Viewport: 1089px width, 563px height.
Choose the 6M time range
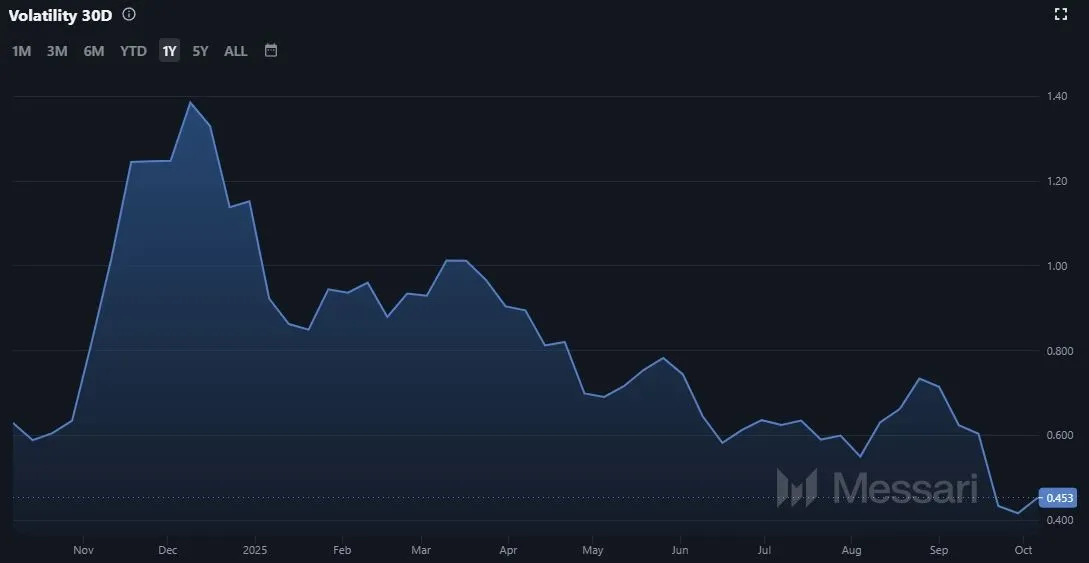click(x=94, y=51)
